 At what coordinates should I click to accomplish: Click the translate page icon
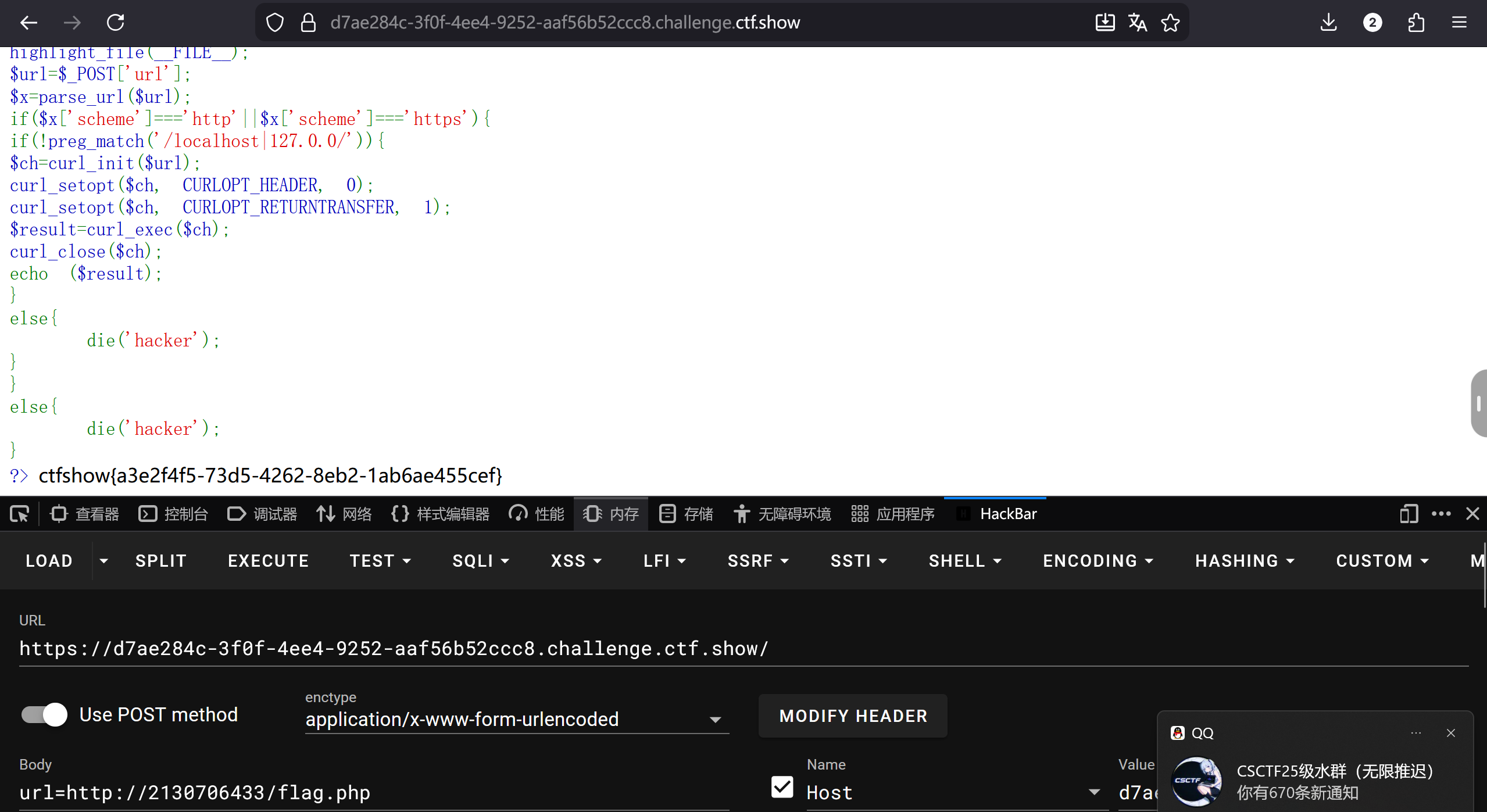1138,23
